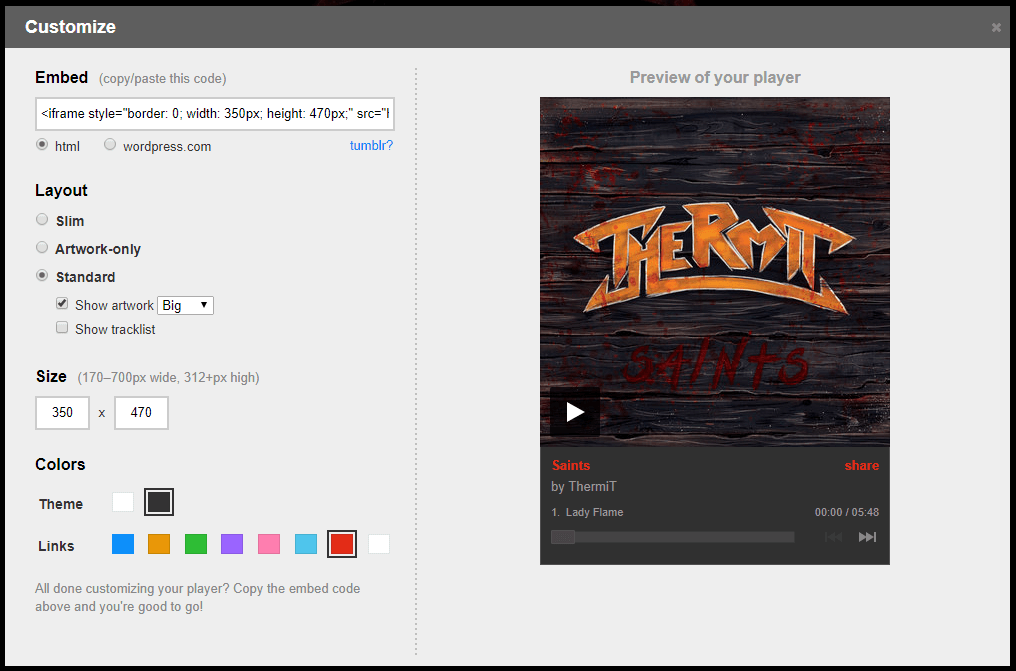Image resolution: width=1016 pixels, height=671 pixels.
Task: Close the Customize dialog
Action: click(996, 27)
